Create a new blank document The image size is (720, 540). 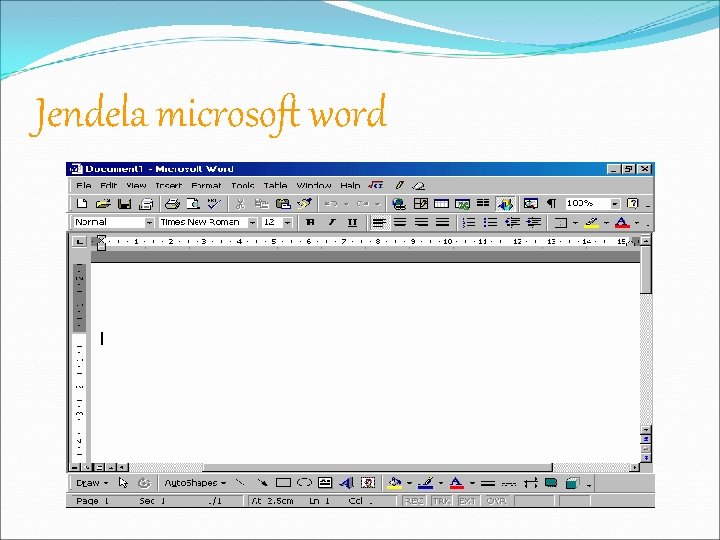tap(82, 203)
